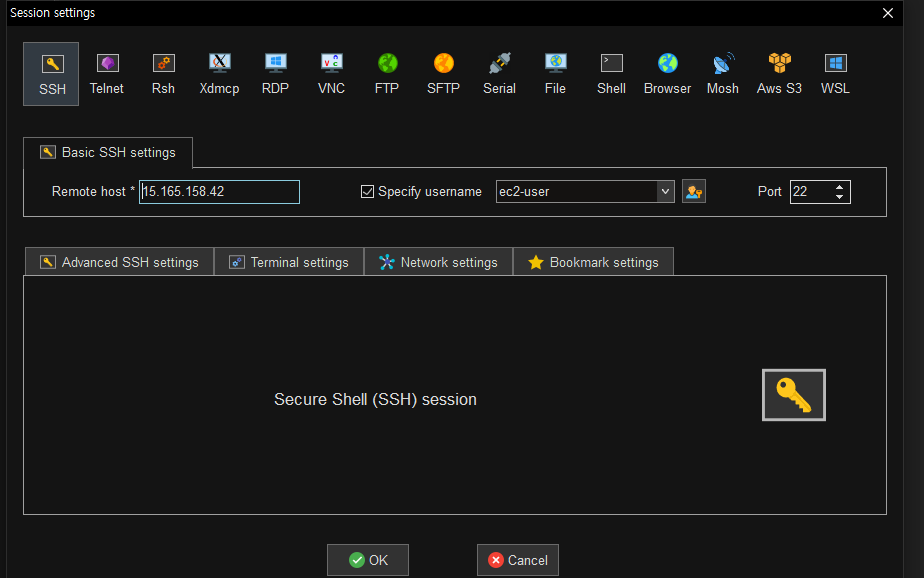Click the 'Secure Shell (SSH) session' text

coord(375,399)
